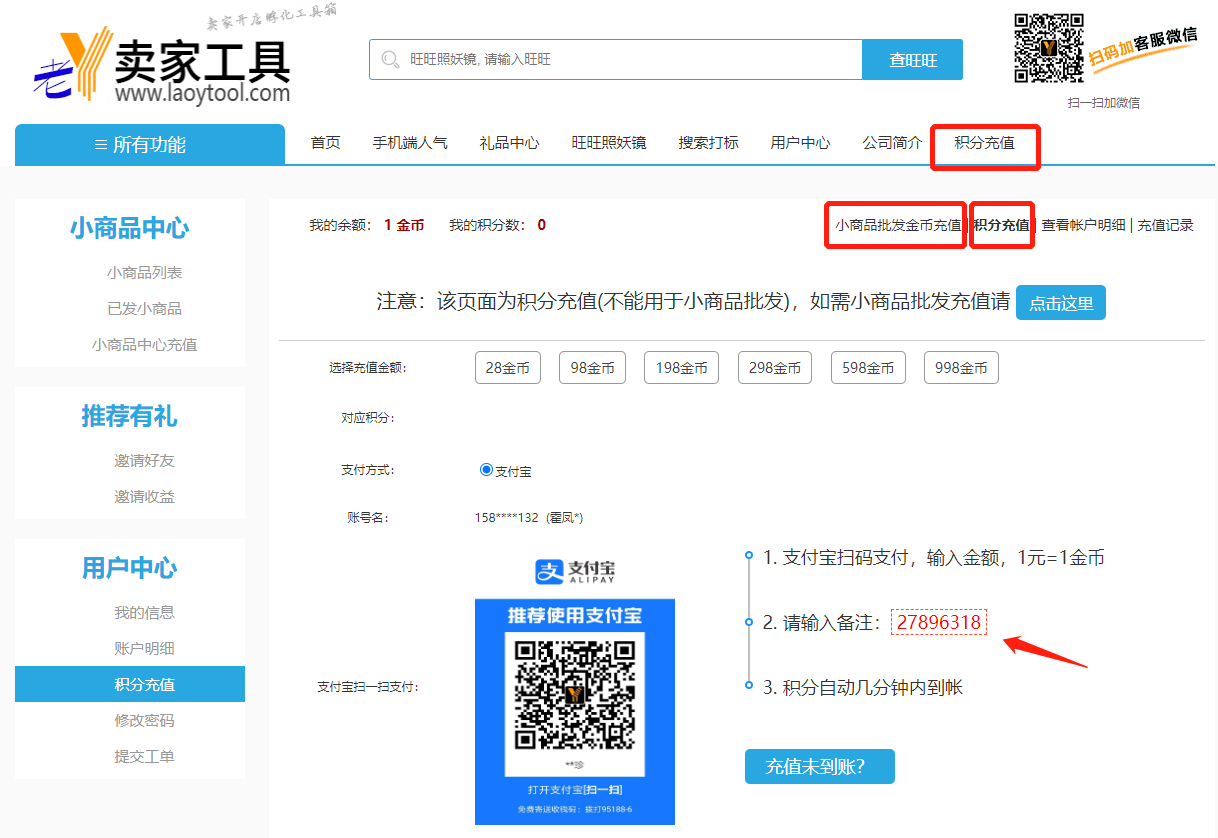The height and width of the screenshot is (838, 1218).
Task: Choose the 98金币 recharge amount
Action: coord(593,368)
